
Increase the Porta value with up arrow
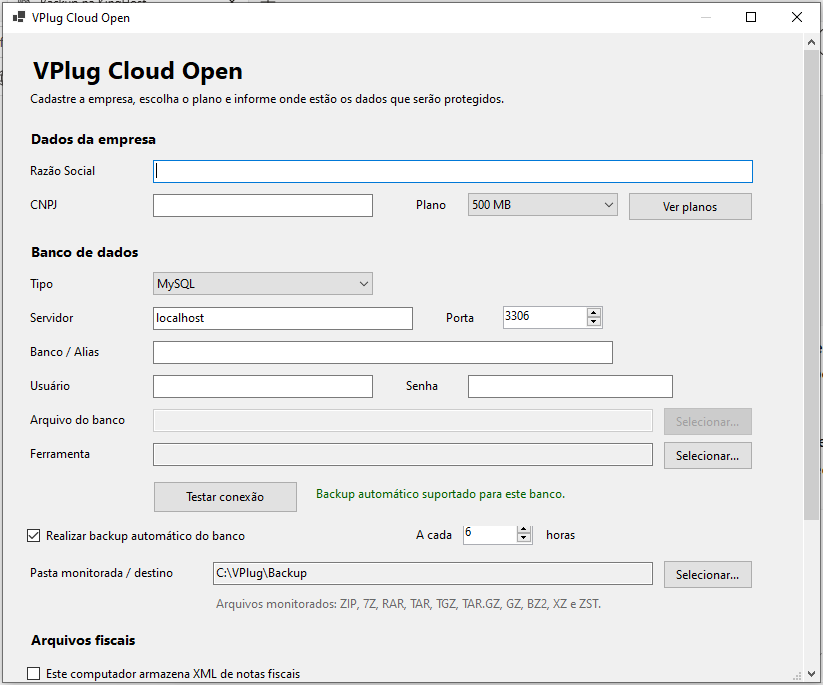(x=594, y=312)
